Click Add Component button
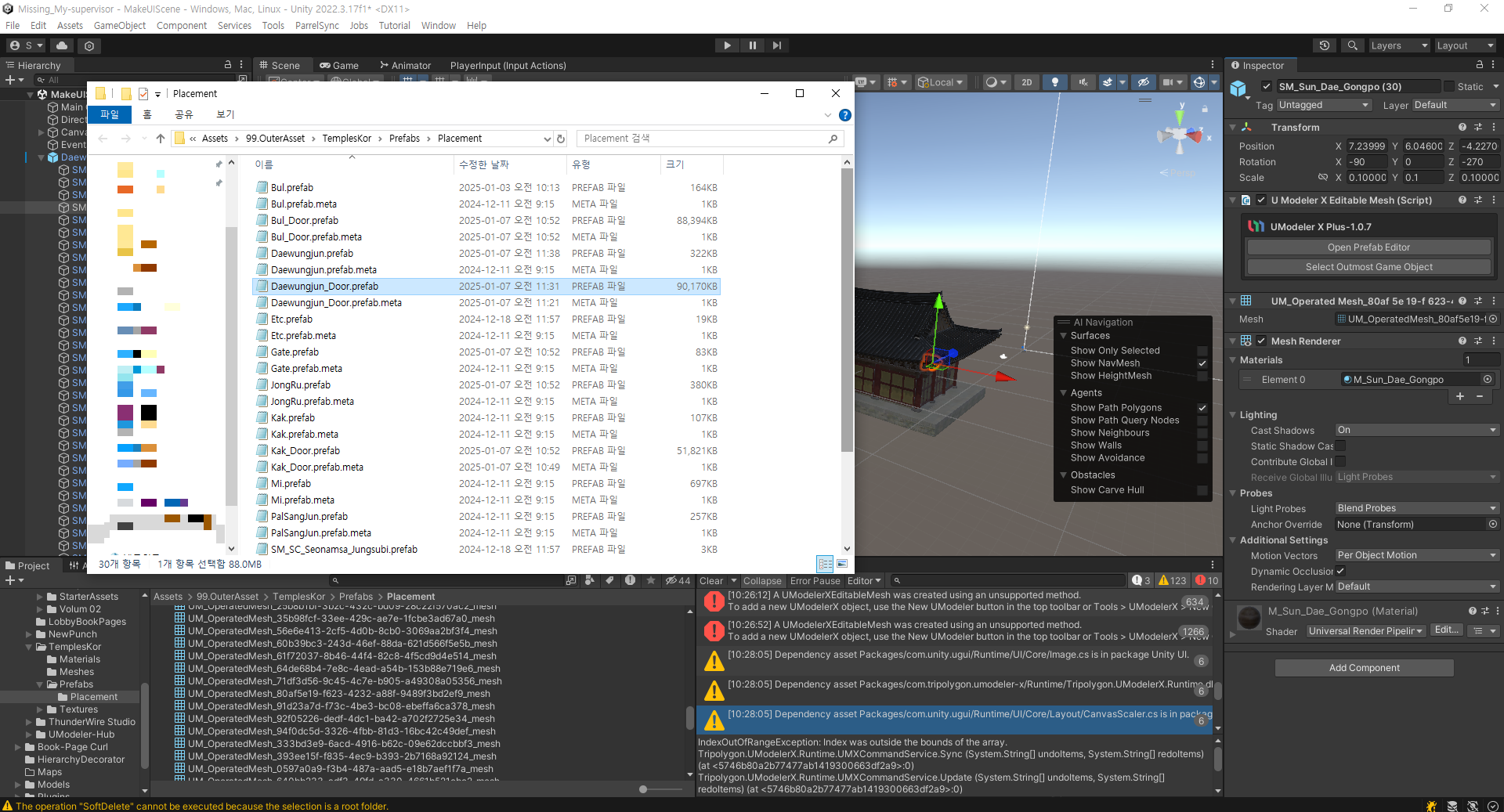This screenshot has width=1504, height=812. pyautogui.click(x=1364, y=668)
